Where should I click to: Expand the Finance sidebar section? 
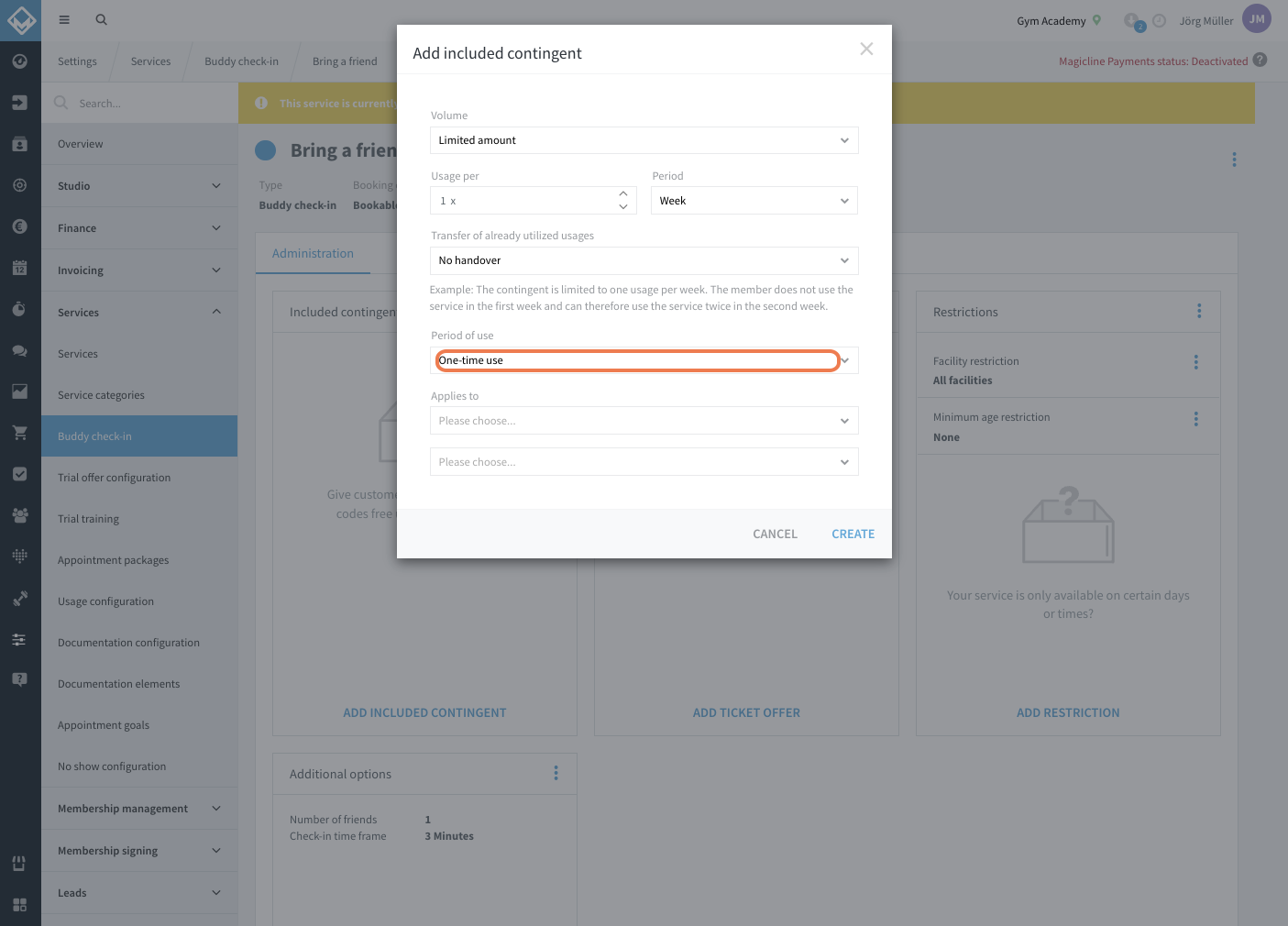pyautogui.click(x=139, y=228)
